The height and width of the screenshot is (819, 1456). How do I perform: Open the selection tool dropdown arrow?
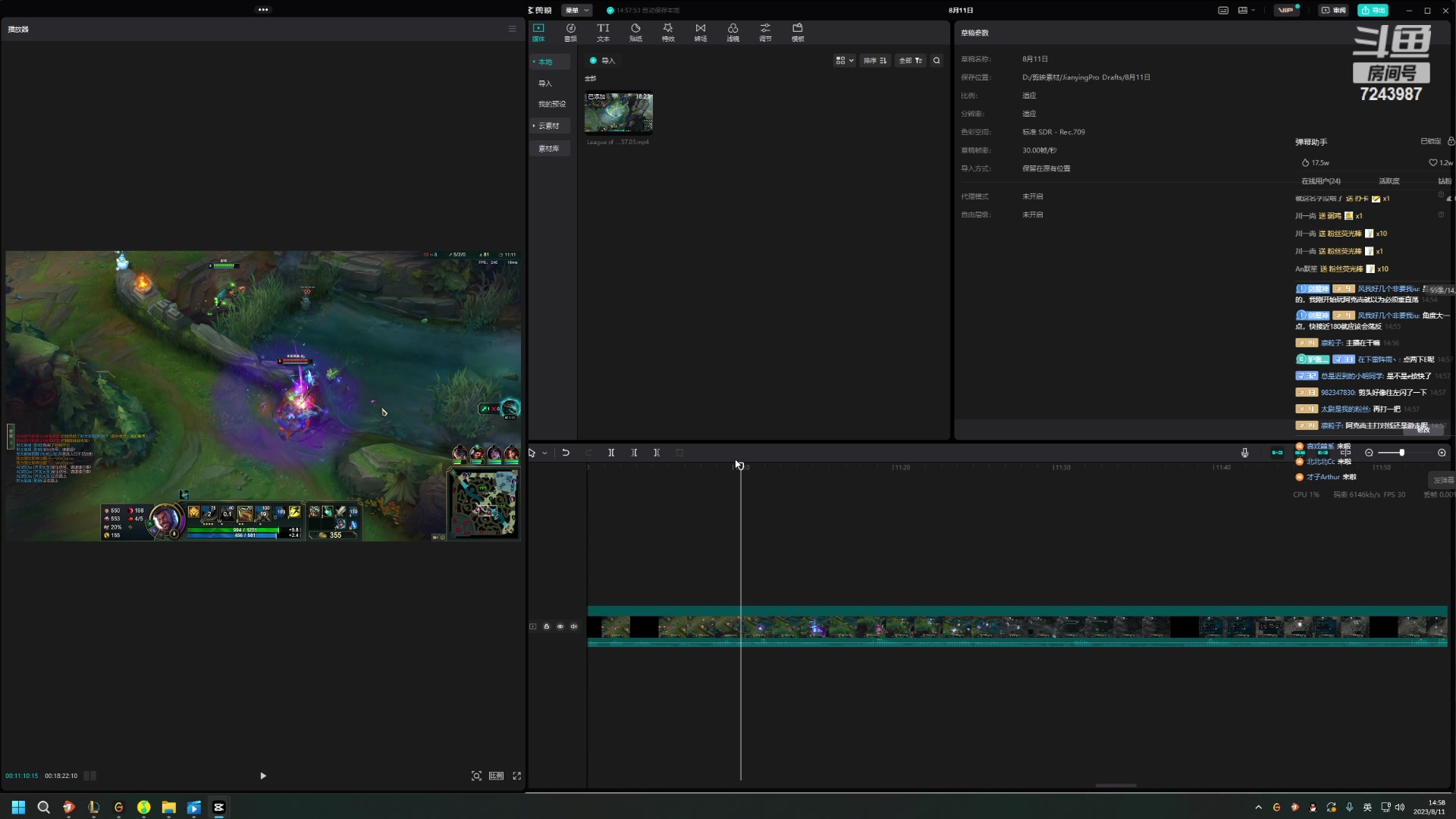[544, 453]
